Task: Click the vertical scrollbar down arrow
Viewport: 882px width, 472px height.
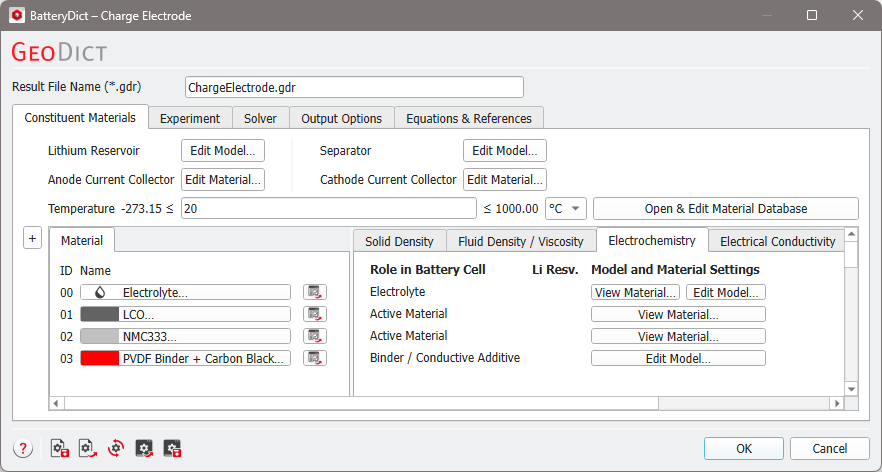Action: (x=851, y=389)
